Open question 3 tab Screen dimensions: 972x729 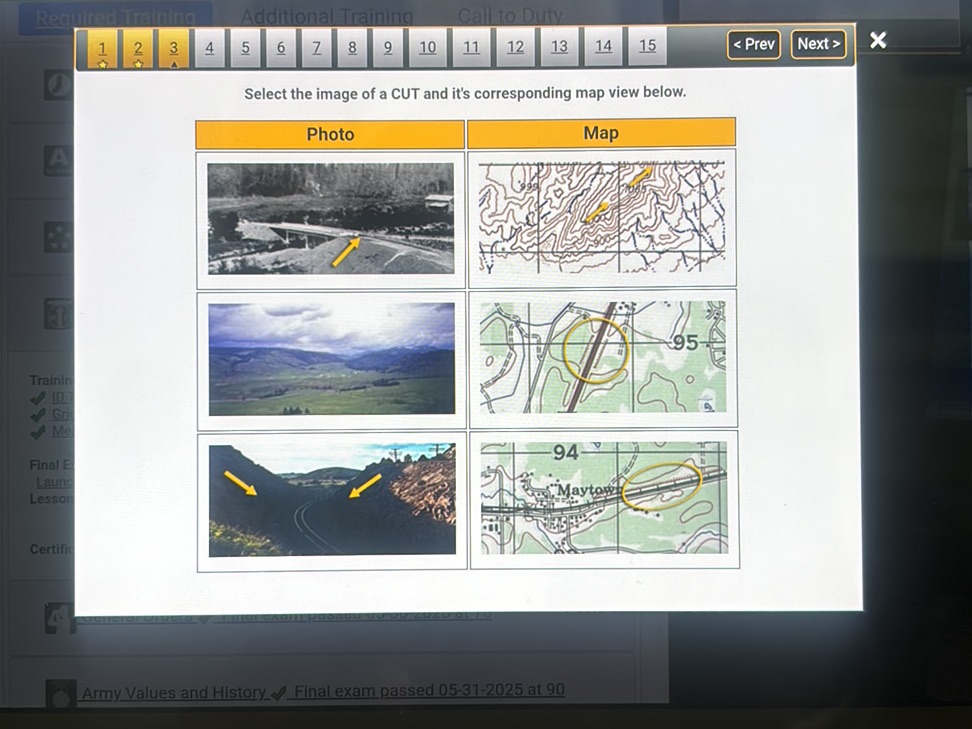tap(174, 48)
